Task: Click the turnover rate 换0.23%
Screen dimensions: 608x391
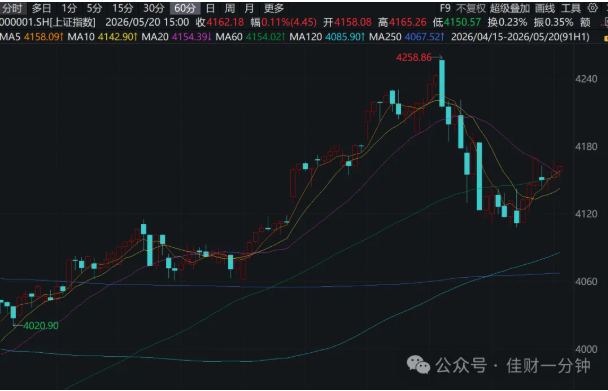Action: 507,22
